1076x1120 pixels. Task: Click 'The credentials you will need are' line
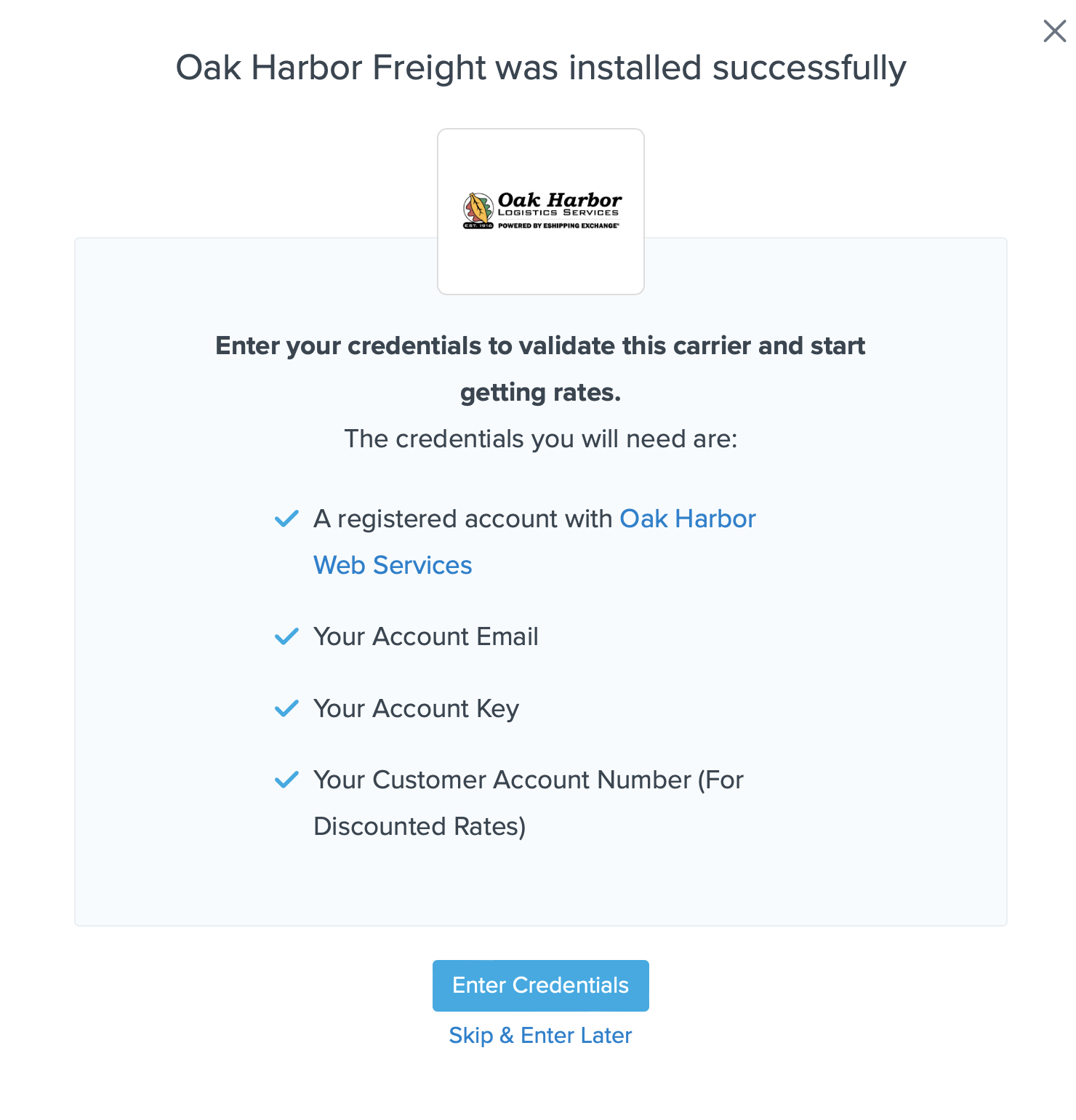[540, 439]
